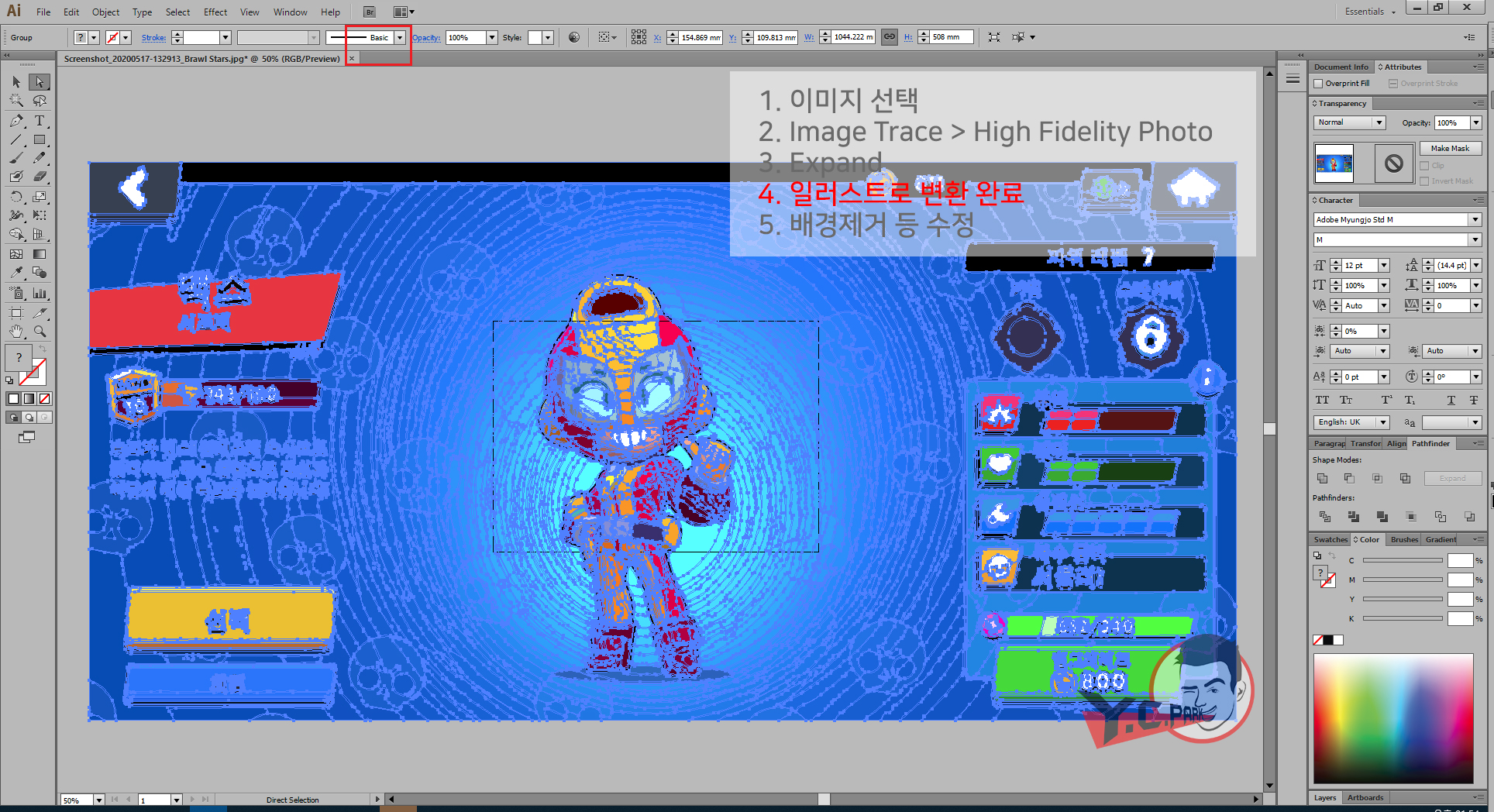Open the Basic brush definition dropdown
The width and height of the screenshot is (1494, 812).
(x=399, y=37)
